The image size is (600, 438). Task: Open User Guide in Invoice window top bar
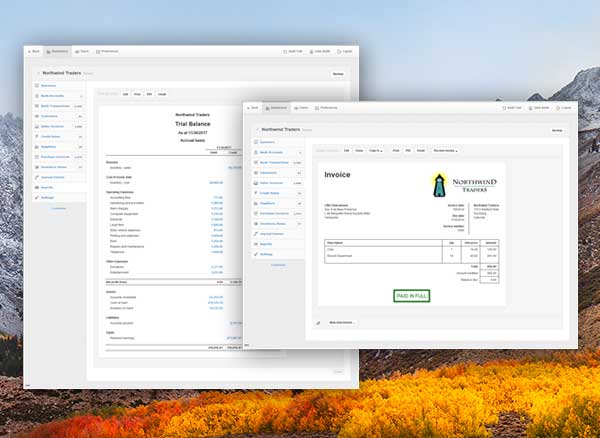[539, 108]
